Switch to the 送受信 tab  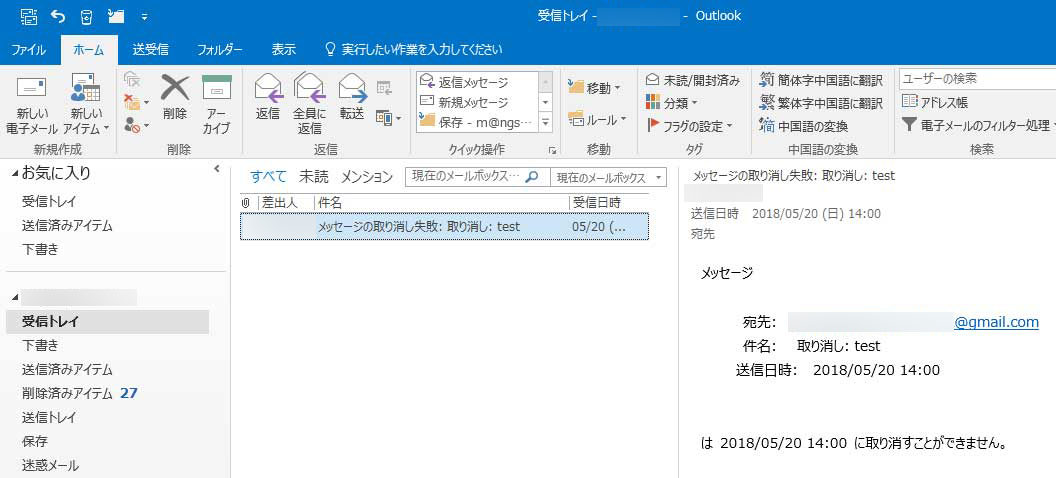(x=150, y=49)
